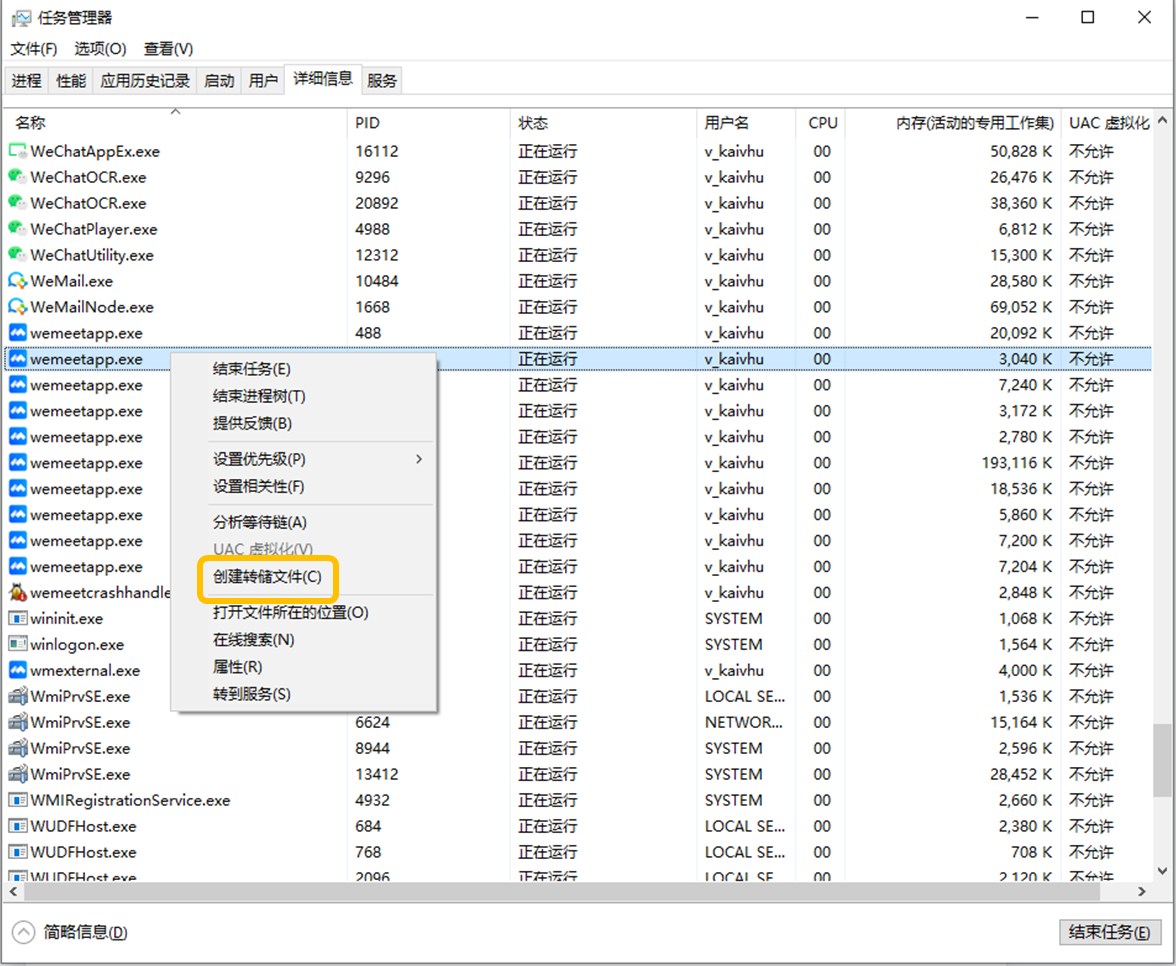Select the WeChatOCR.exe icon for PID 20892
Viewport: 1176px width, 966px height.
[17, 202]
